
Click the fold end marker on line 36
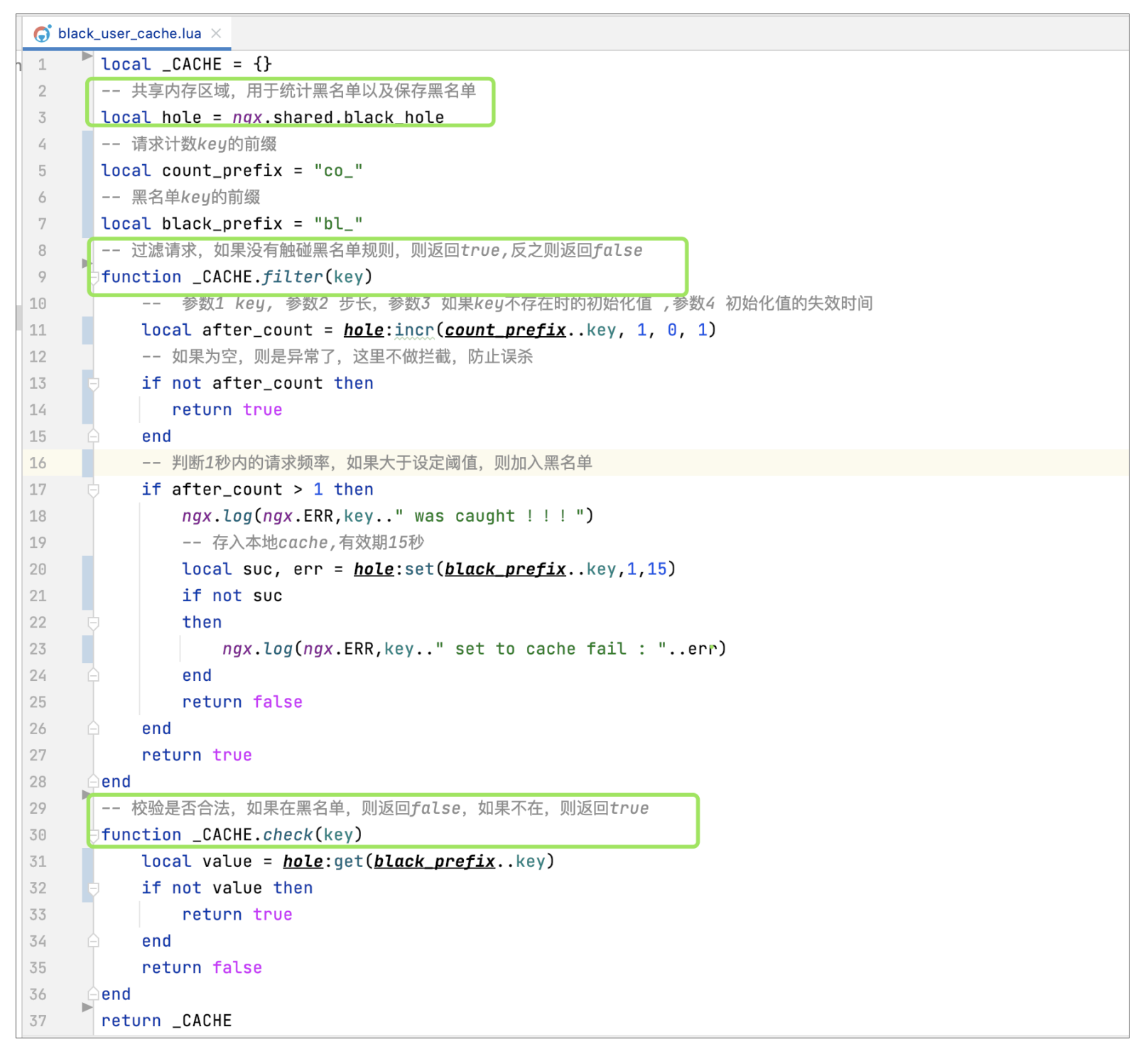coord(93,994)
